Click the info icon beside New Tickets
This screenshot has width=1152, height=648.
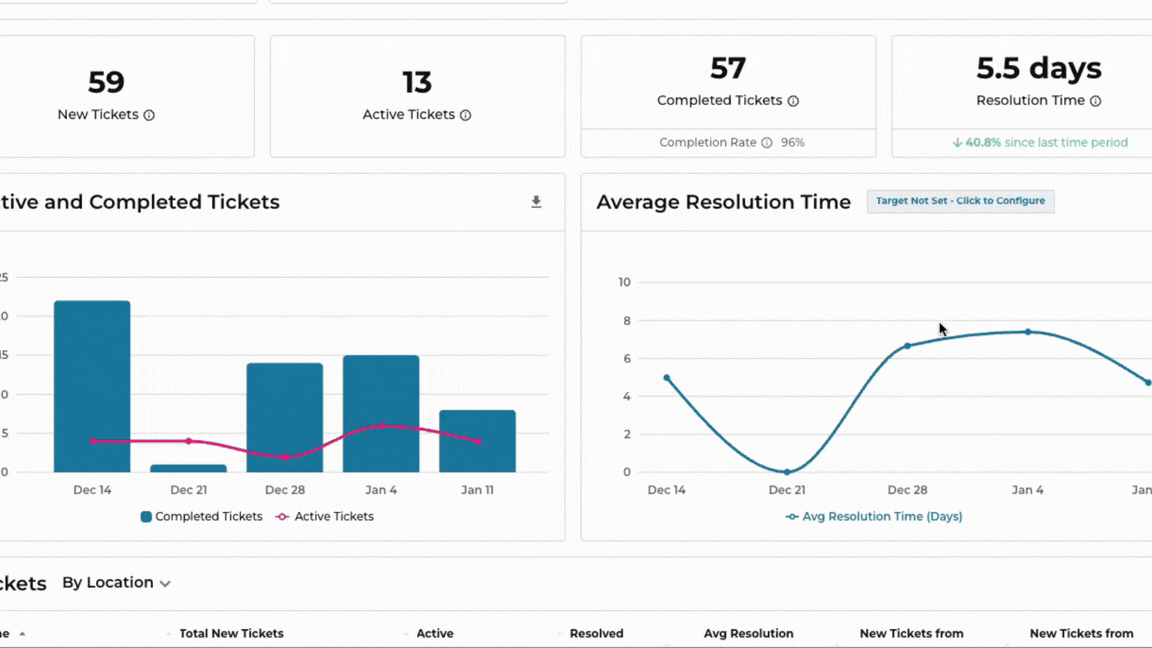(149, 115)
